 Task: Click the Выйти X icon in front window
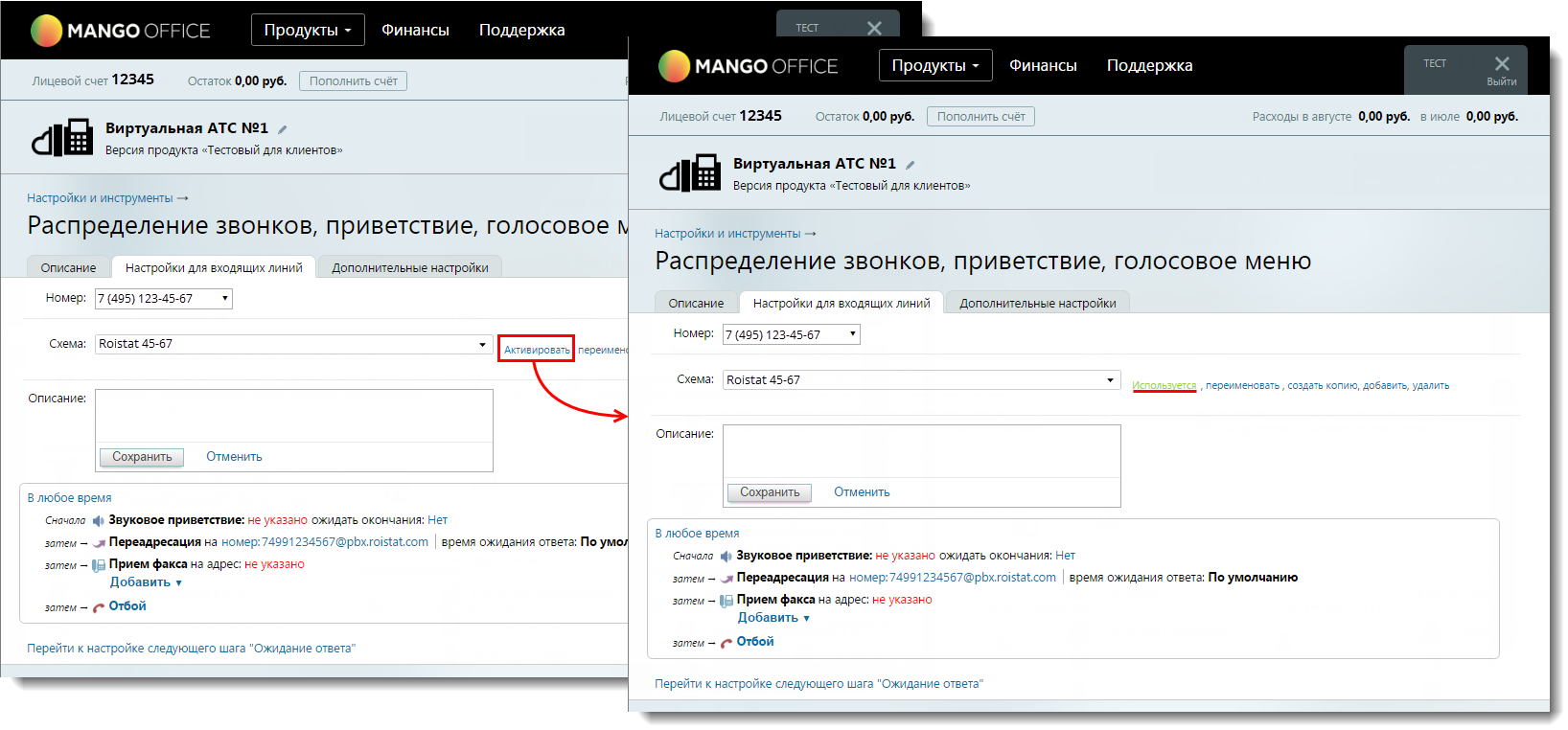1502,64
